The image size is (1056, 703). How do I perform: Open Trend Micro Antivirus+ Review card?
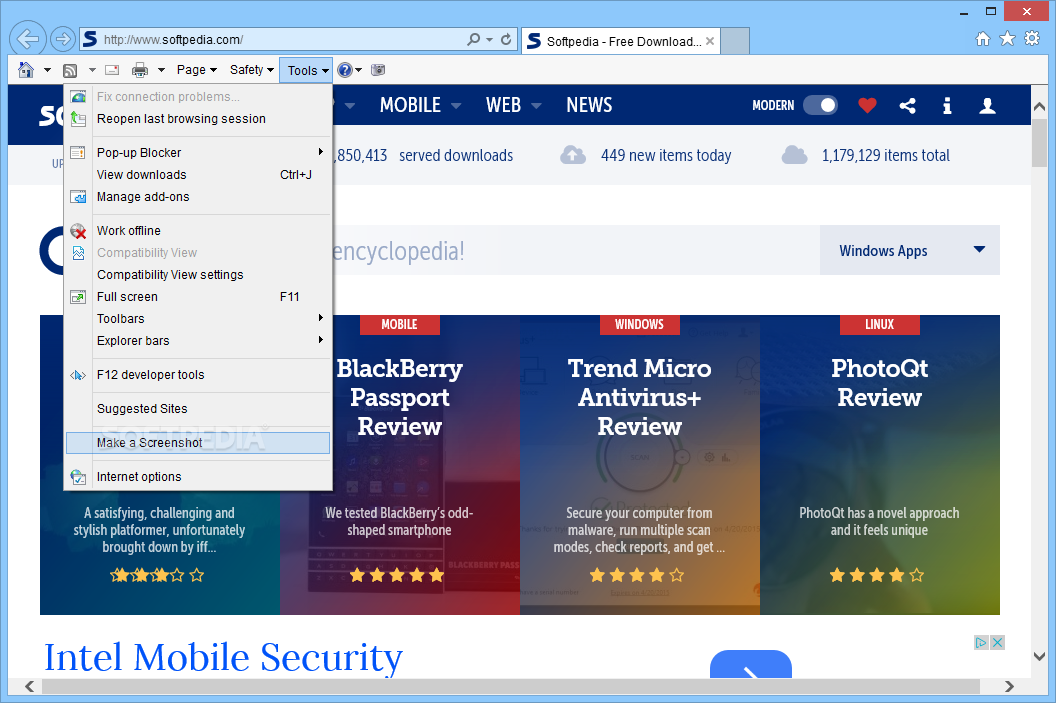[640, 465]
